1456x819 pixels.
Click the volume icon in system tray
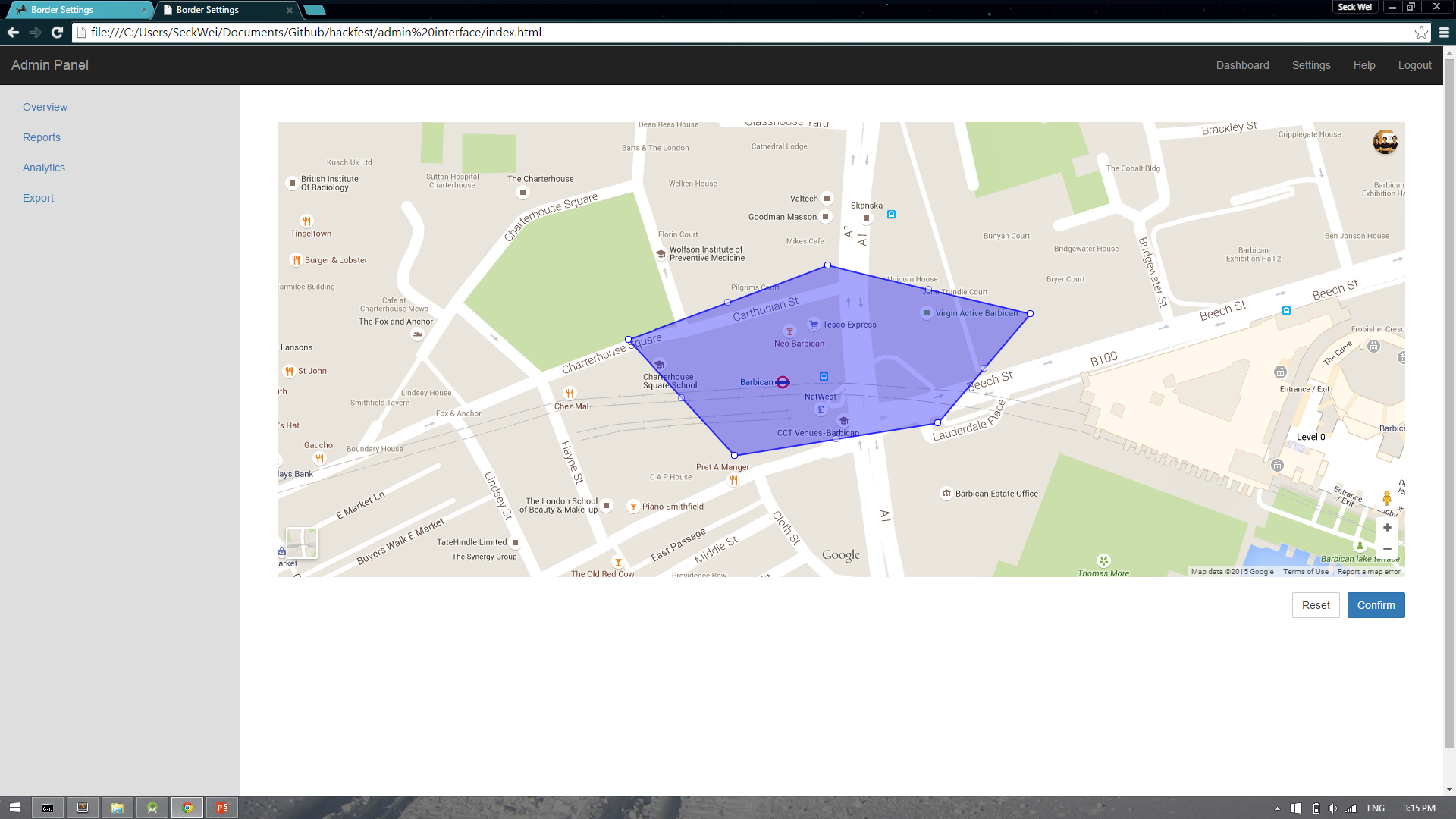(1332, 808)
